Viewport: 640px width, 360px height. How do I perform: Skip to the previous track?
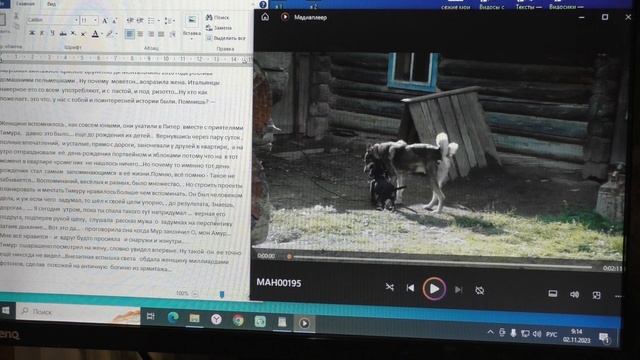click(410, 288)
